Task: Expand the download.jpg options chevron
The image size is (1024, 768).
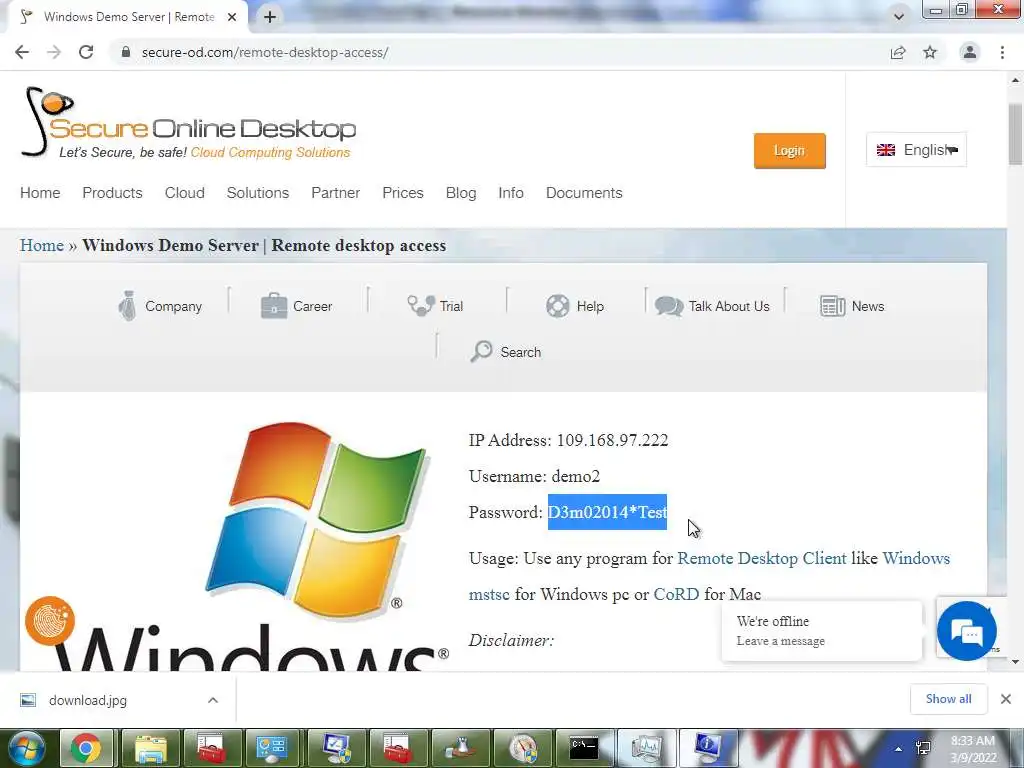Action: point(213,700)
